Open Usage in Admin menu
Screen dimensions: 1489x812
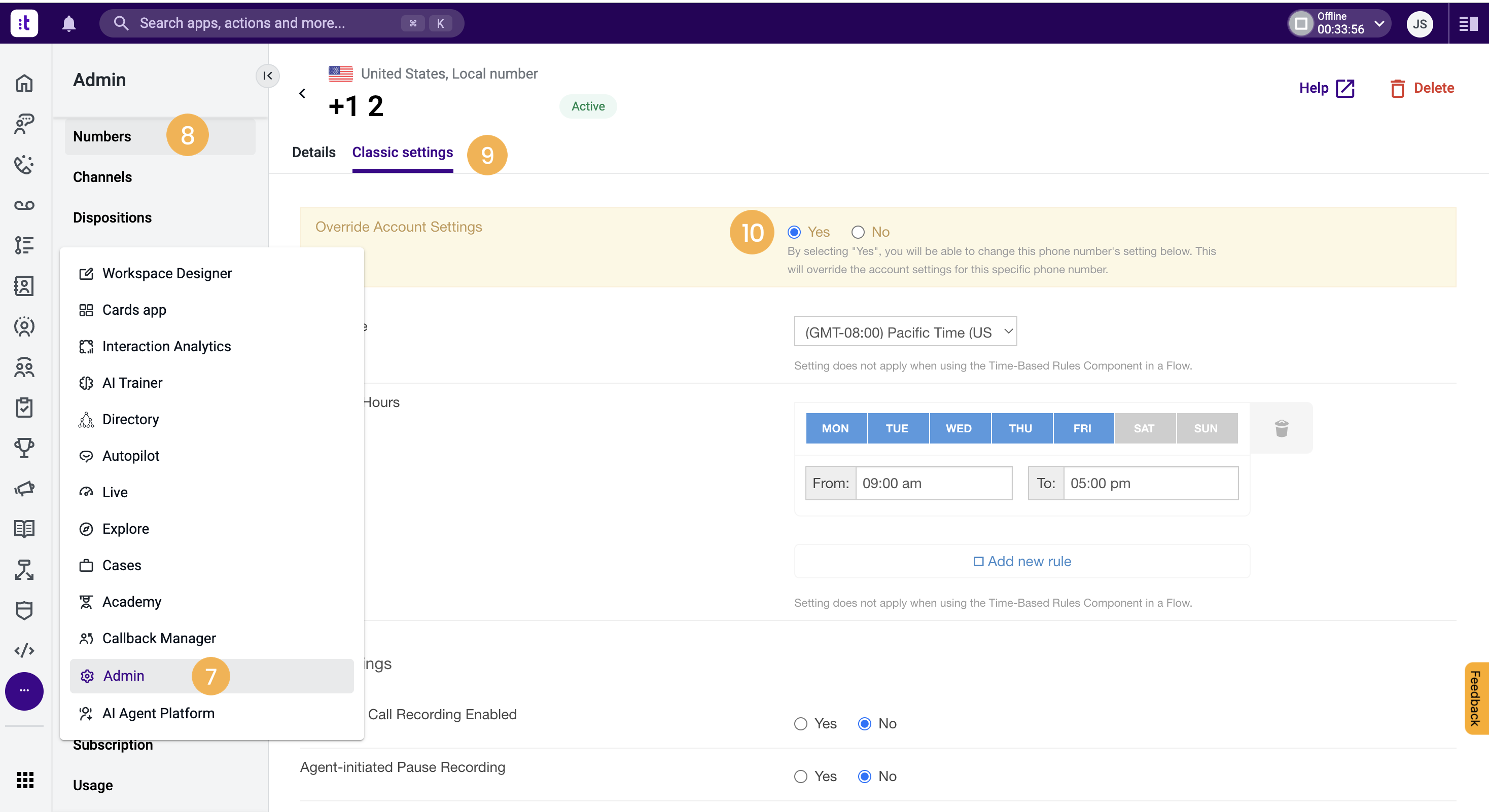tap(92, 785)
